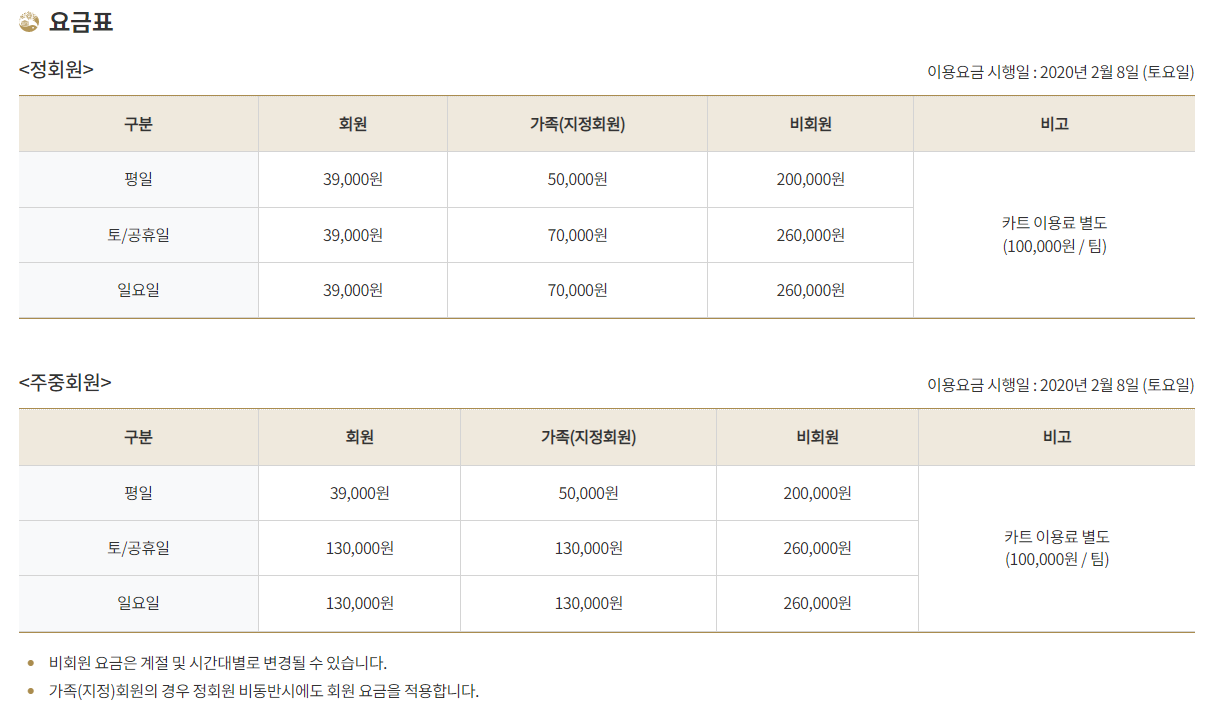Select the note about 가족(지정)회원 요금 적용
1211x721 pixels.
click(x=264, y=690)
